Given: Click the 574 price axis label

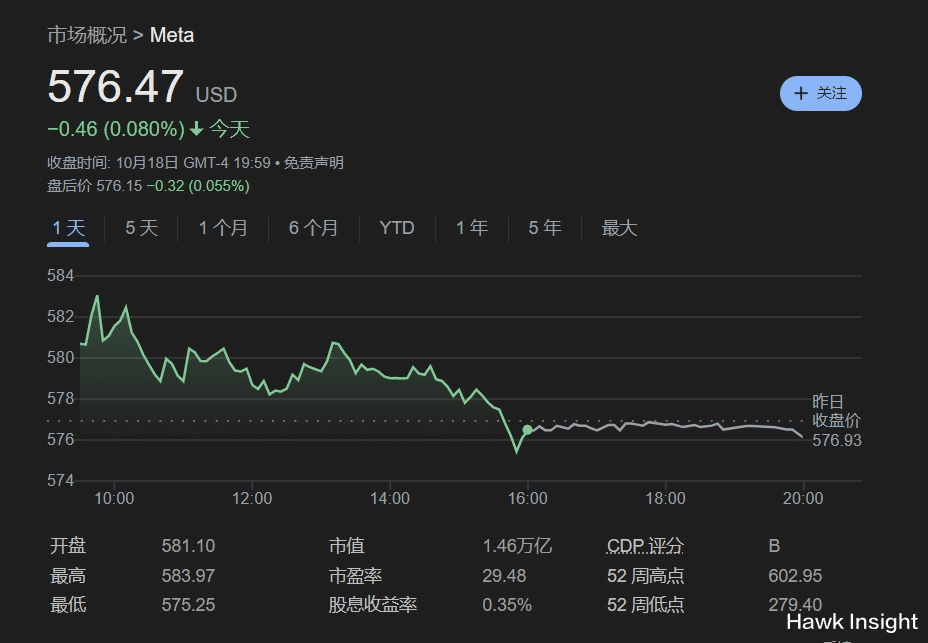Looking at the screenshot, I should (60, 480).
